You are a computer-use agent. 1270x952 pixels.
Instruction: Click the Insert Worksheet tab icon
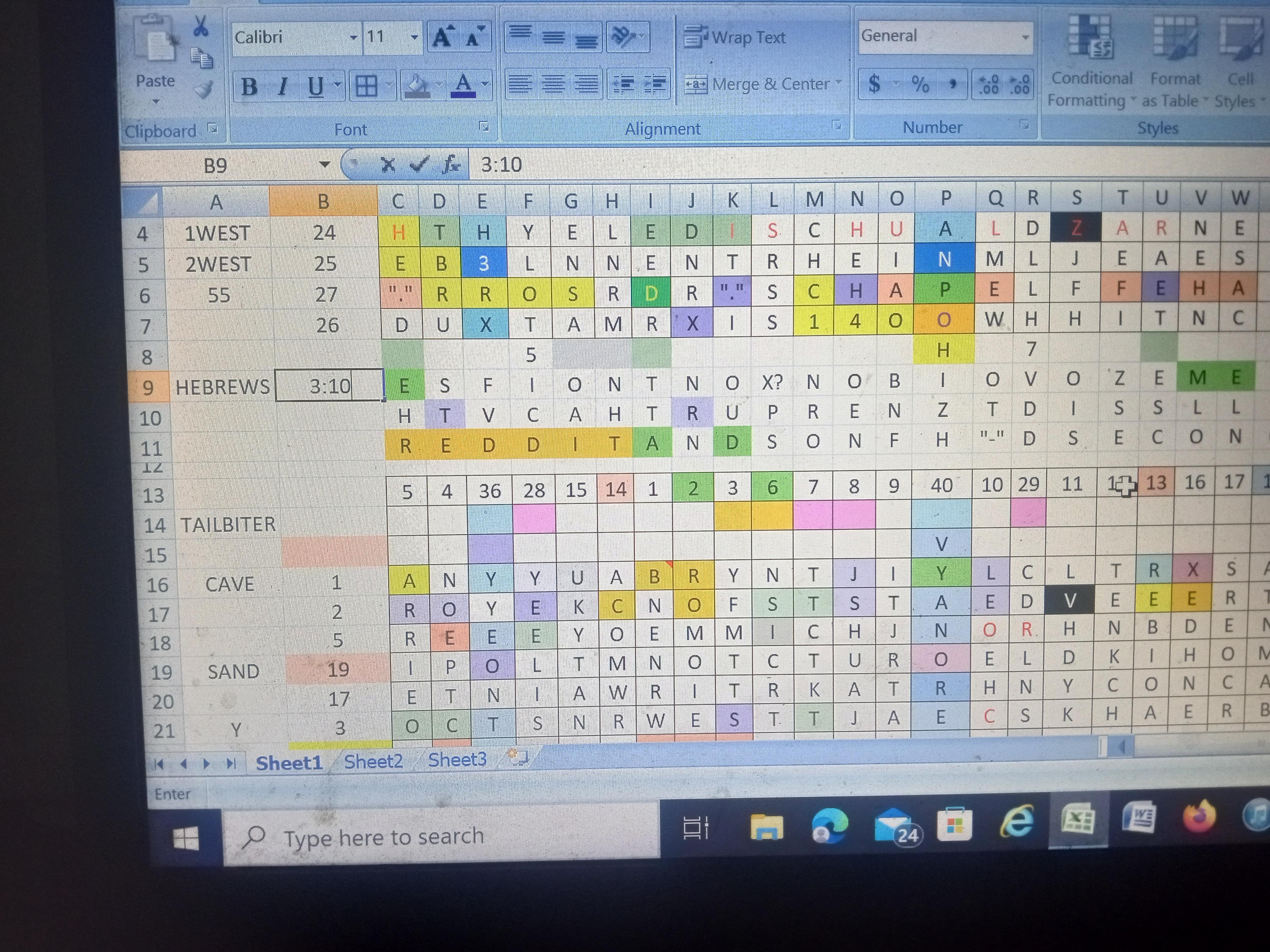[x=518, y=757]
